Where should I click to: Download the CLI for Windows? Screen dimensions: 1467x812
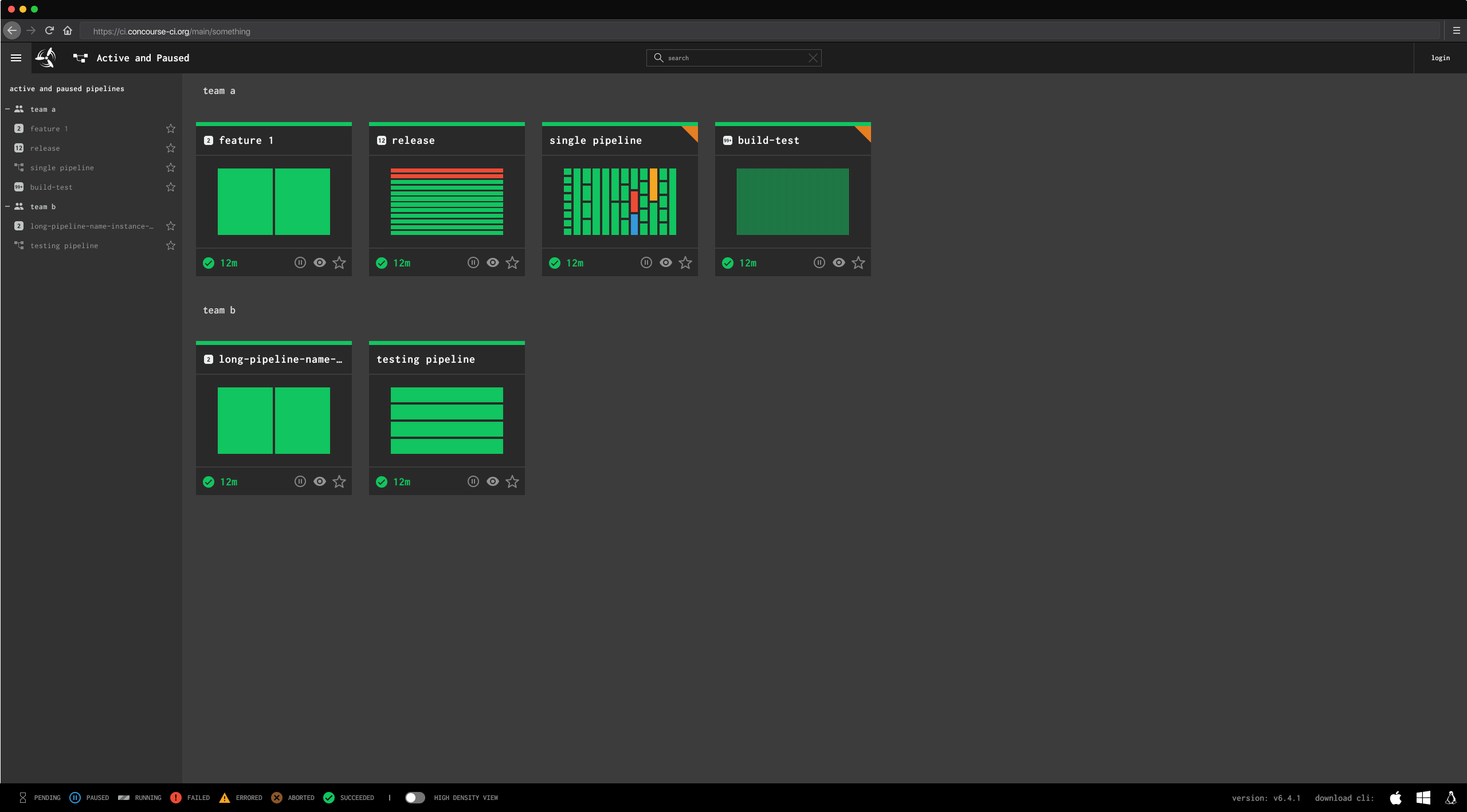tap(1423, 797)
